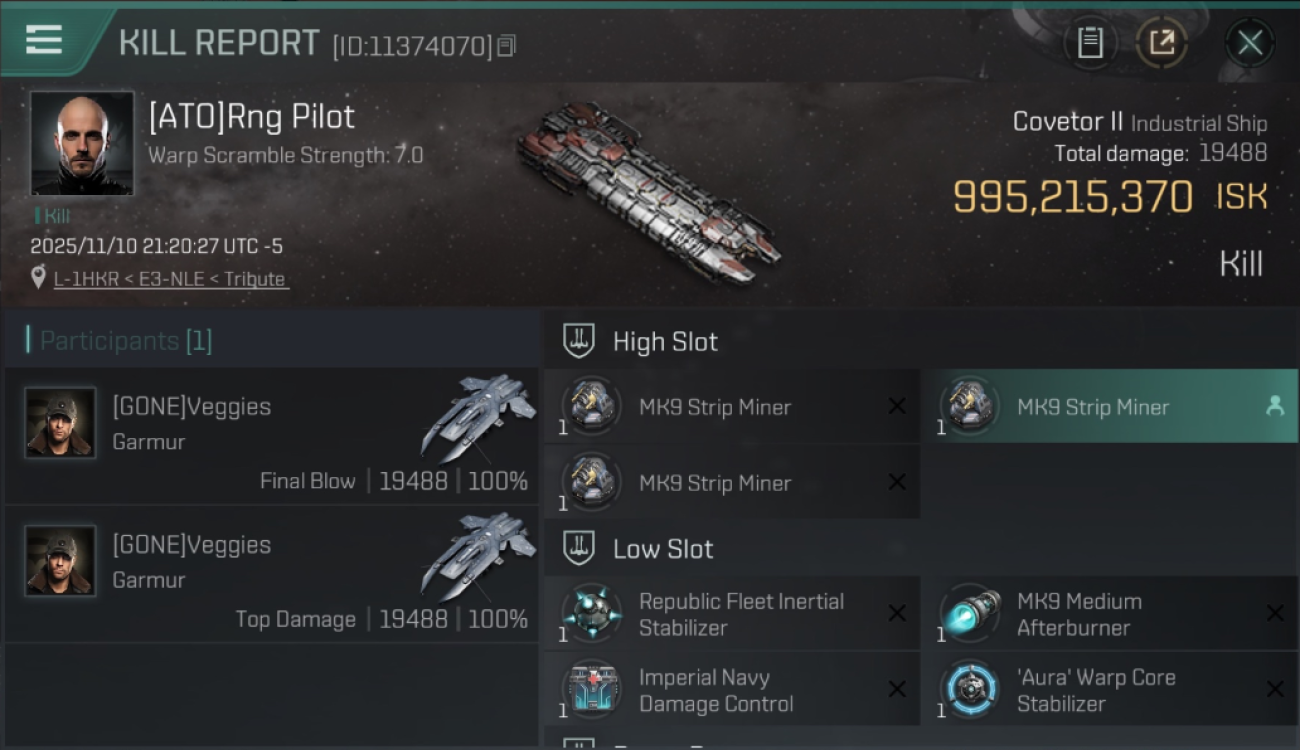Screen dimensions: 1300x750
Task: Click the Republic Fleet Inertial Stabilizer icon
Action: (591, 613)
